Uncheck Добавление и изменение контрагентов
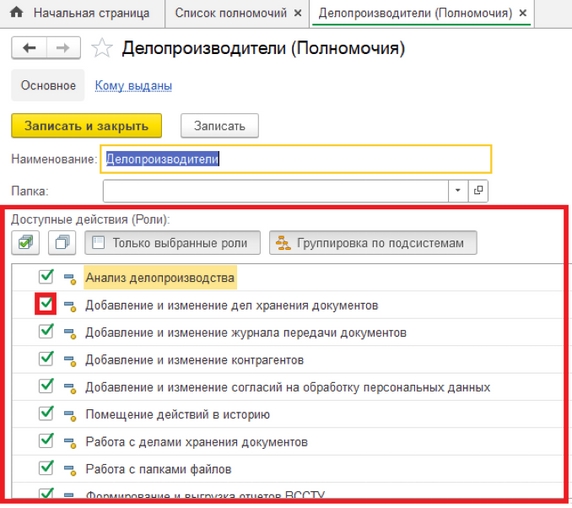 pyautogui.click(x=46, y=358)
